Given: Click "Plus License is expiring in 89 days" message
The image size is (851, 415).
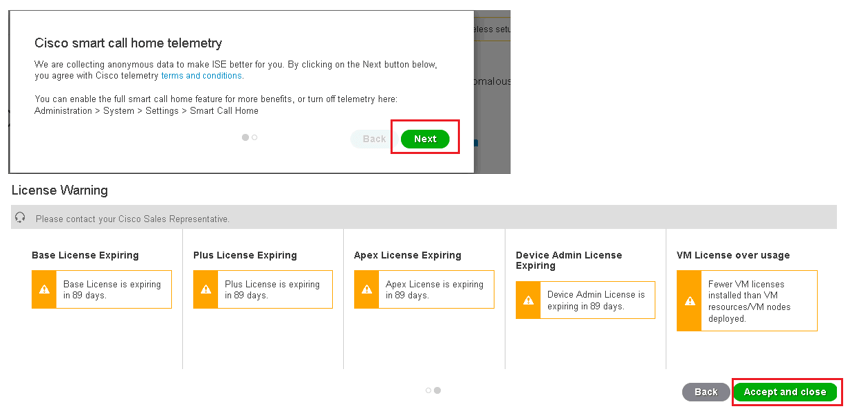Looking at the screenshot, I should (x=272, y=290).
